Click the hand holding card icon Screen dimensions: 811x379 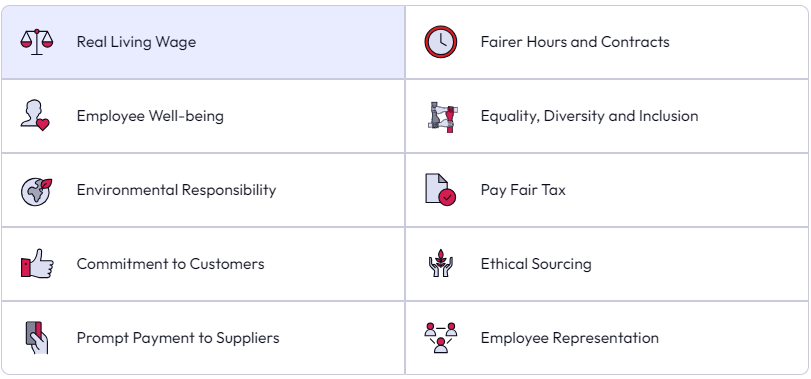(x=37, y=338)
